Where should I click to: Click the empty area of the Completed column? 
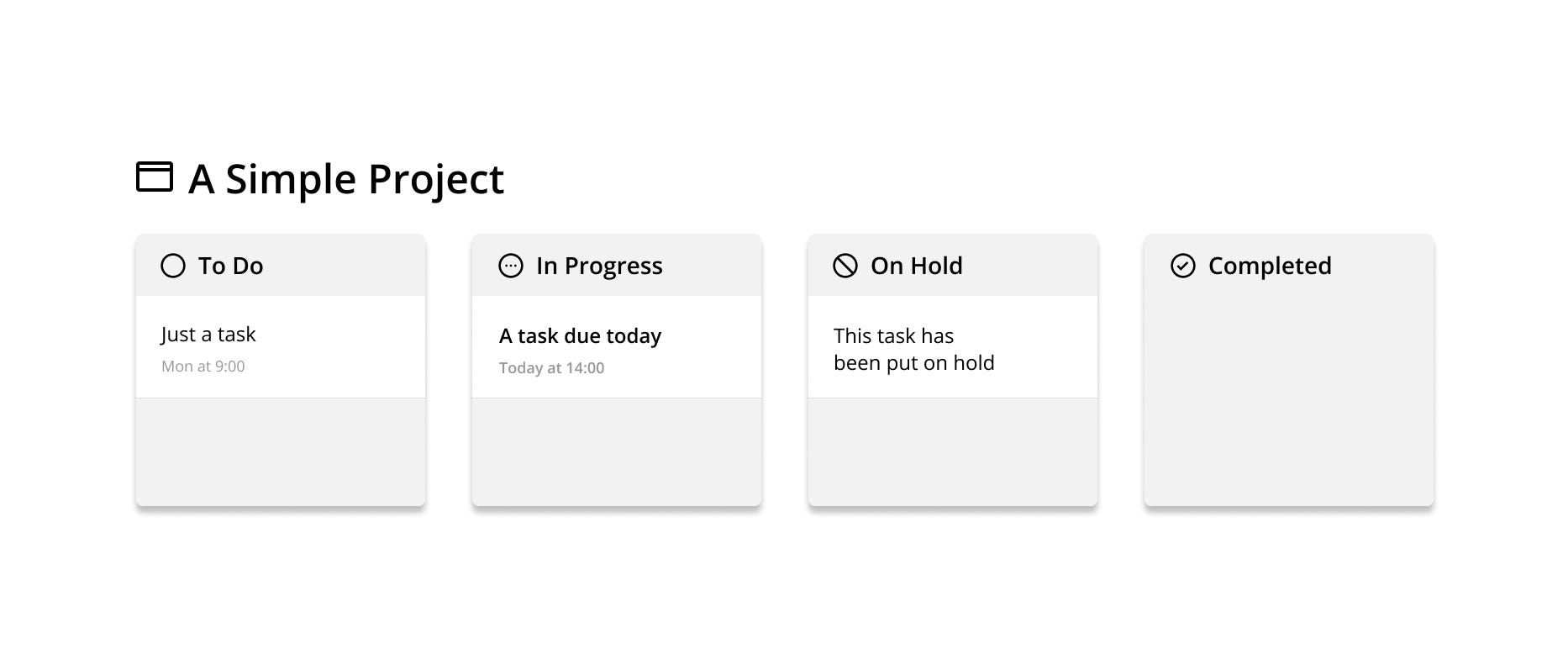click(x=1288, y=395)
